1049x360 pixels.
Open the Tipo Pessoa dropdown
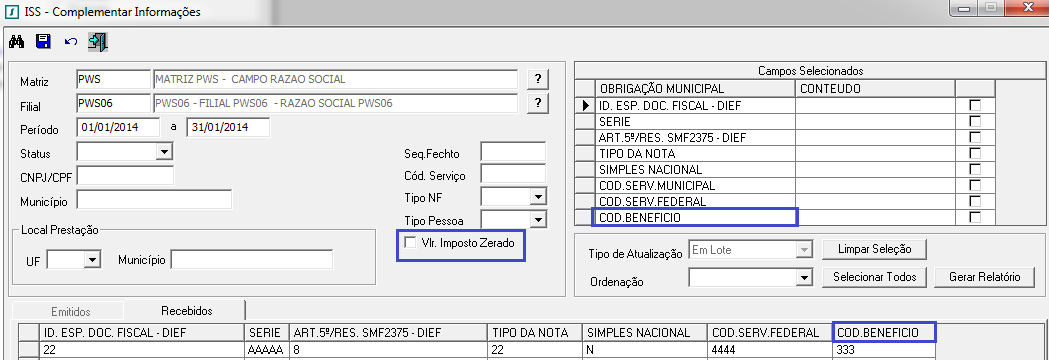click(539, 219)
